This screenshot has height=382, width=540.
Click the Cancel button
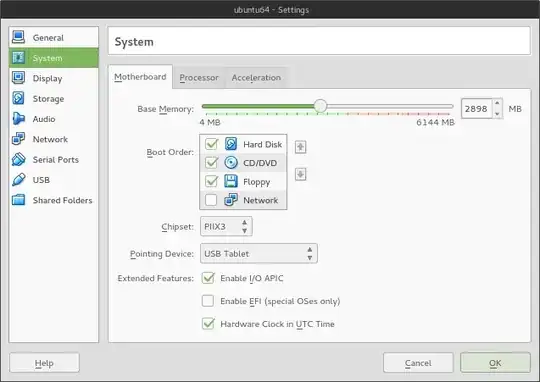pyautogui.click(x=418, y=363)
